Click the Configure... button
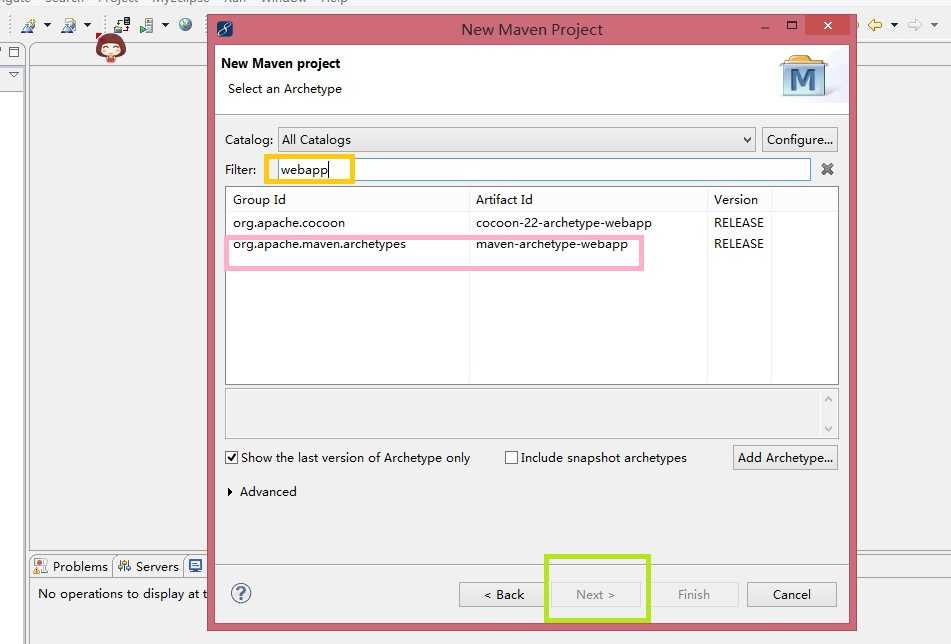The image size is (951, 644). [799, 139]
